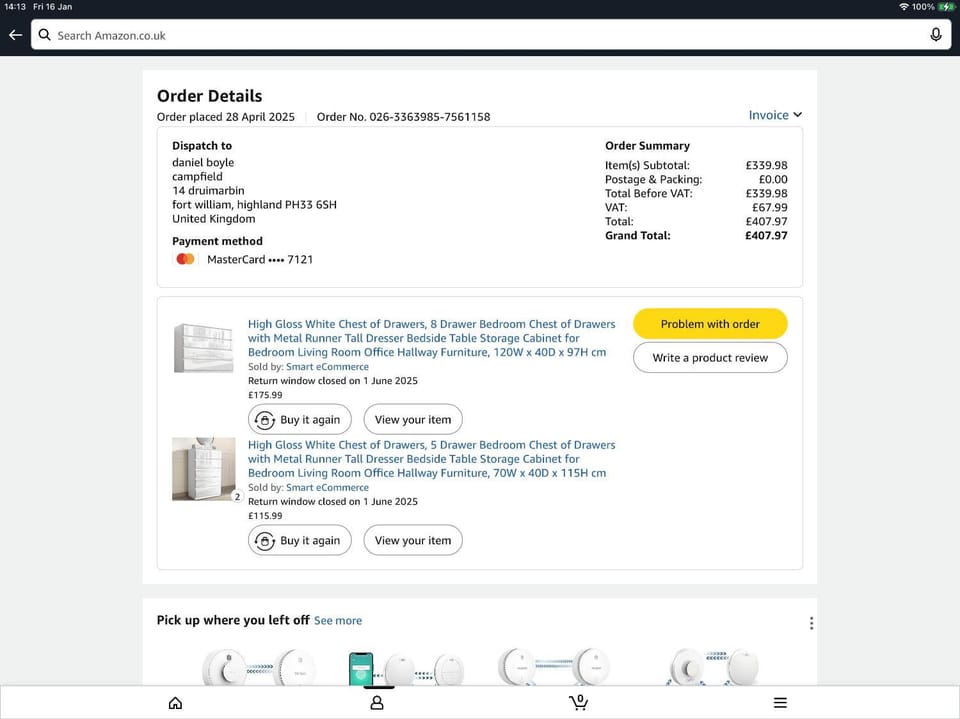Click the Search Amazon.co.uk field
The height and width of the screenshot is (719, 960).
click(x=480, y=35)
